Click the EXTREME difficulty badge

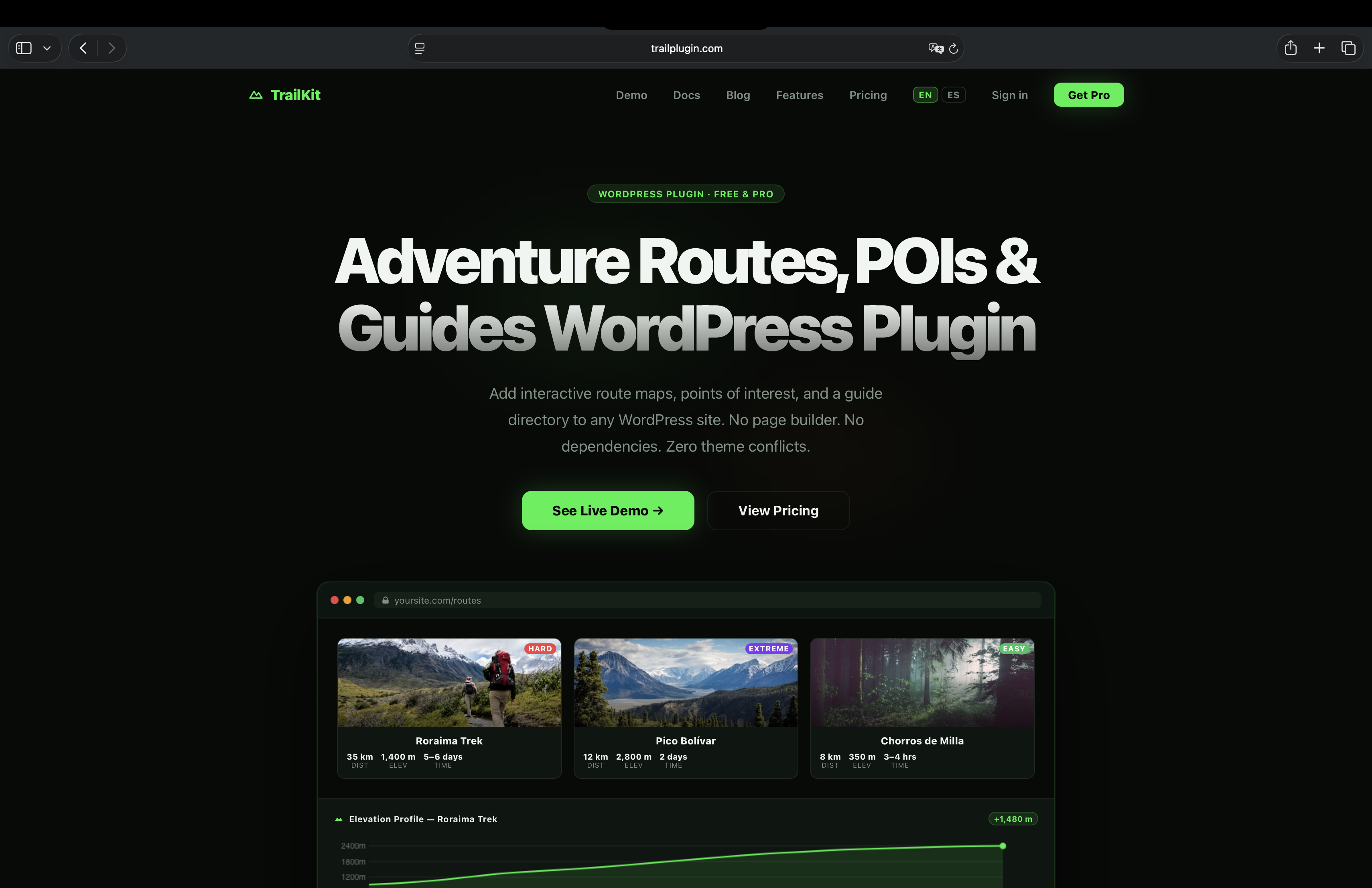(768, 648)
